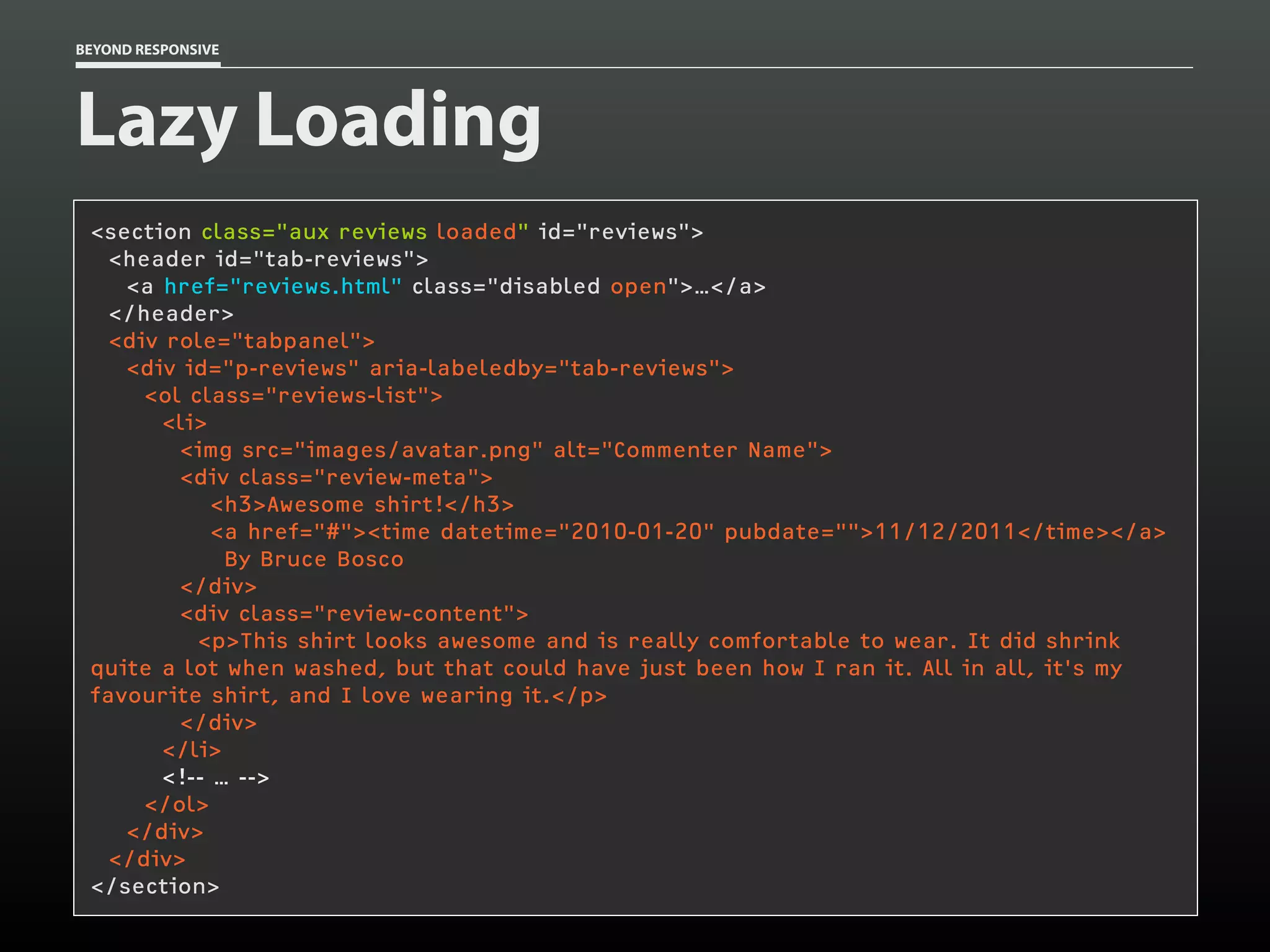Click the line 'quite a lot when washed'

[606, 669]
